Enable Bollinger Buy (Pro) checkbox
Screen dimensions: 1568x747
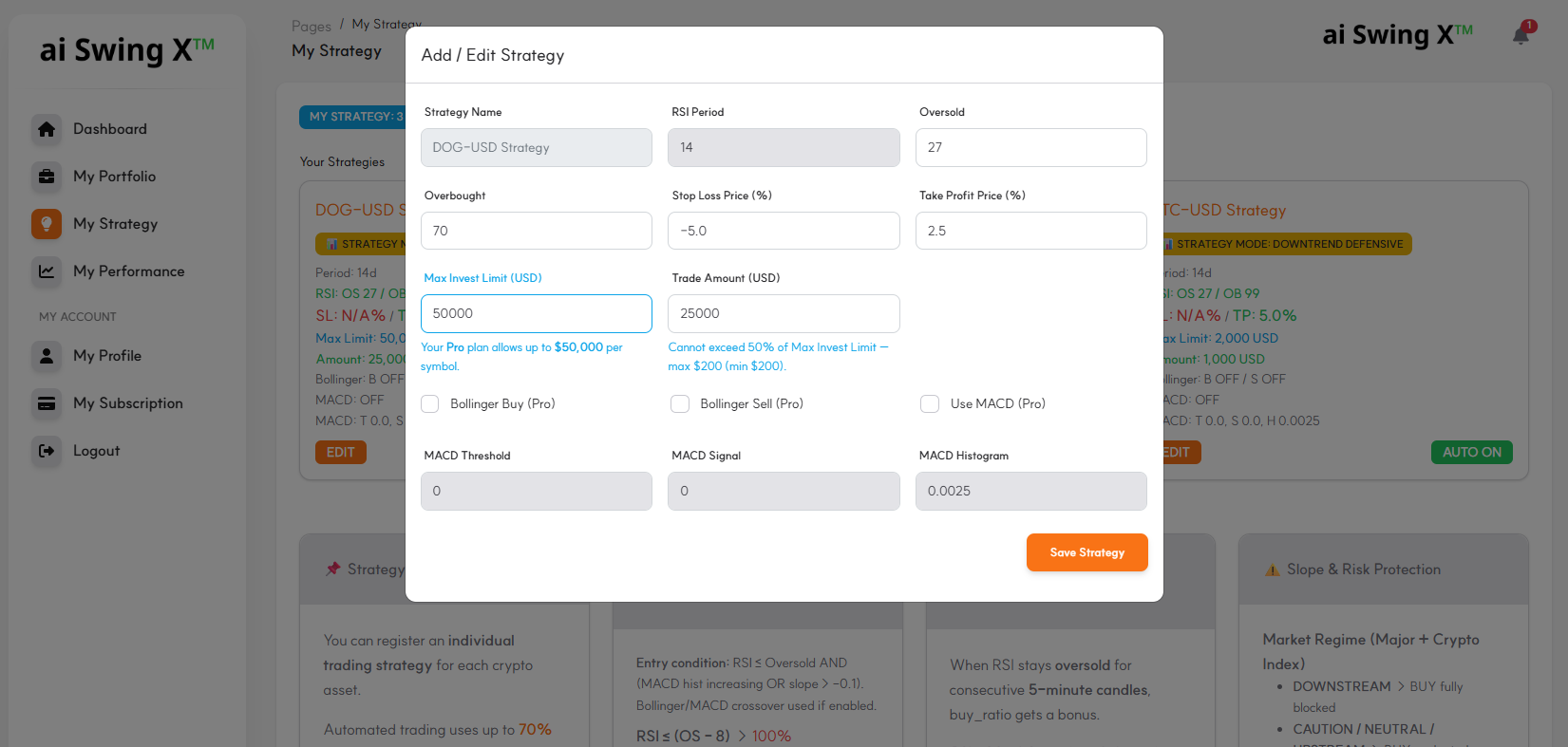[x=430, y=404]
